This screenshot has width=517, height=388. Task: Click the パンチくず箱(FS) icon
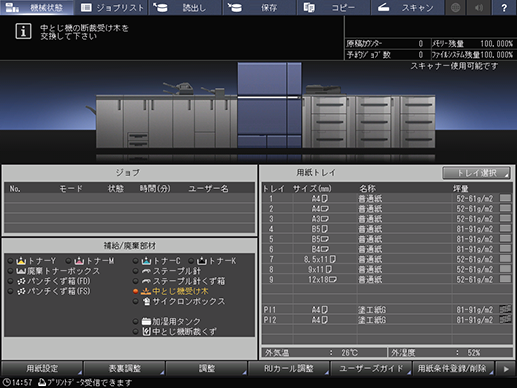pyautogui.click(x=21, y=291)
